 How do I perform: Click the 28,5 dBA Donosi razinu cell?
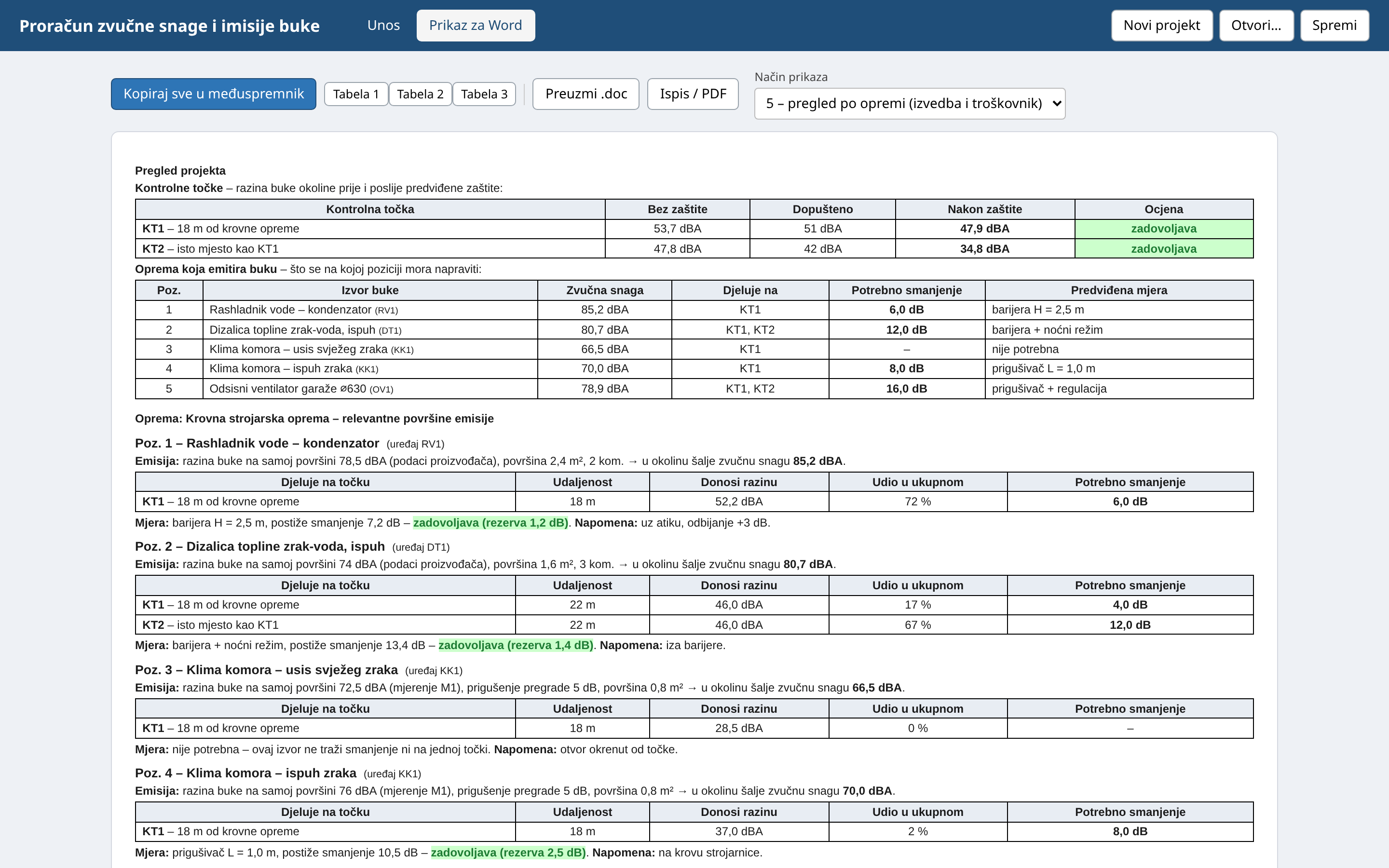click(739, 728)
